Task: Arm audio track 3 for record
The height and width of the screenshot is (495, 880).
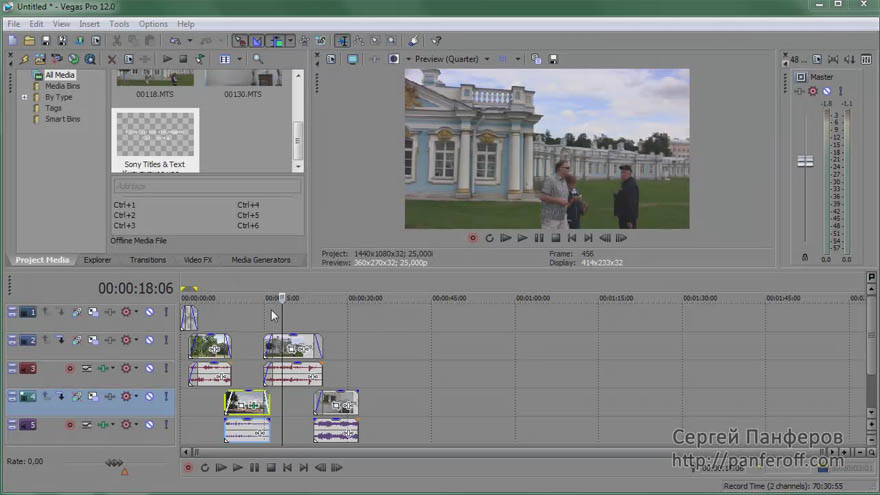Action: [70, 368]
